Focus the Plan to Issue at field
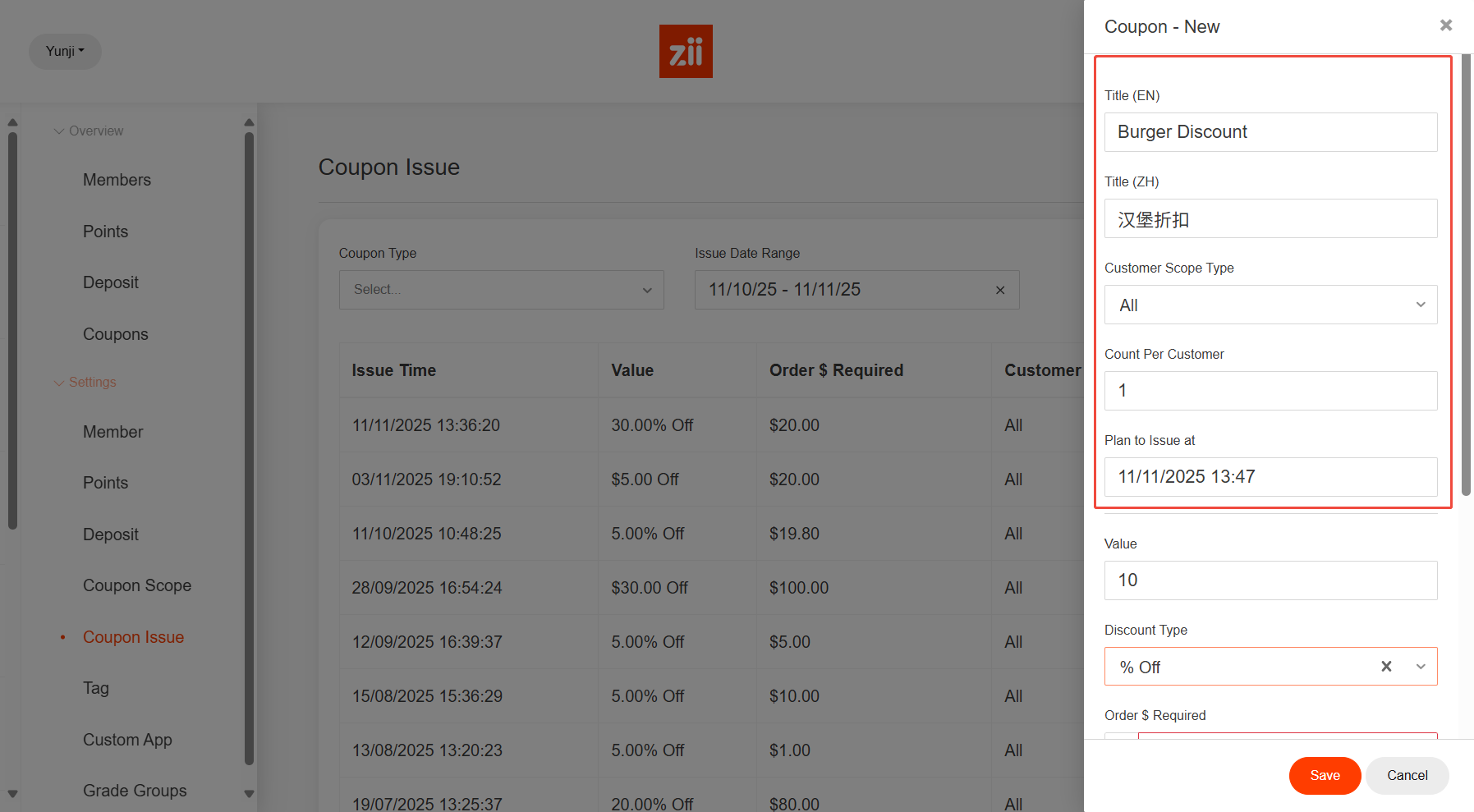1474x812 pixels. [1270, 477]
